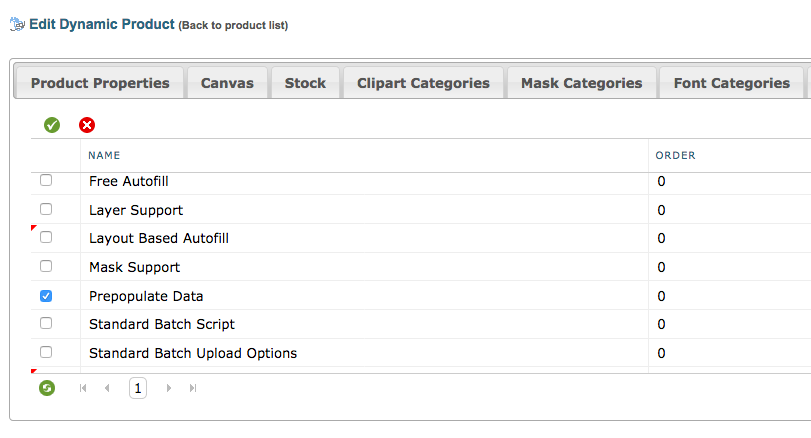Enable the Free Autofill checkbox
Viewport: 811px width, 438px height.
coord(46,181)
